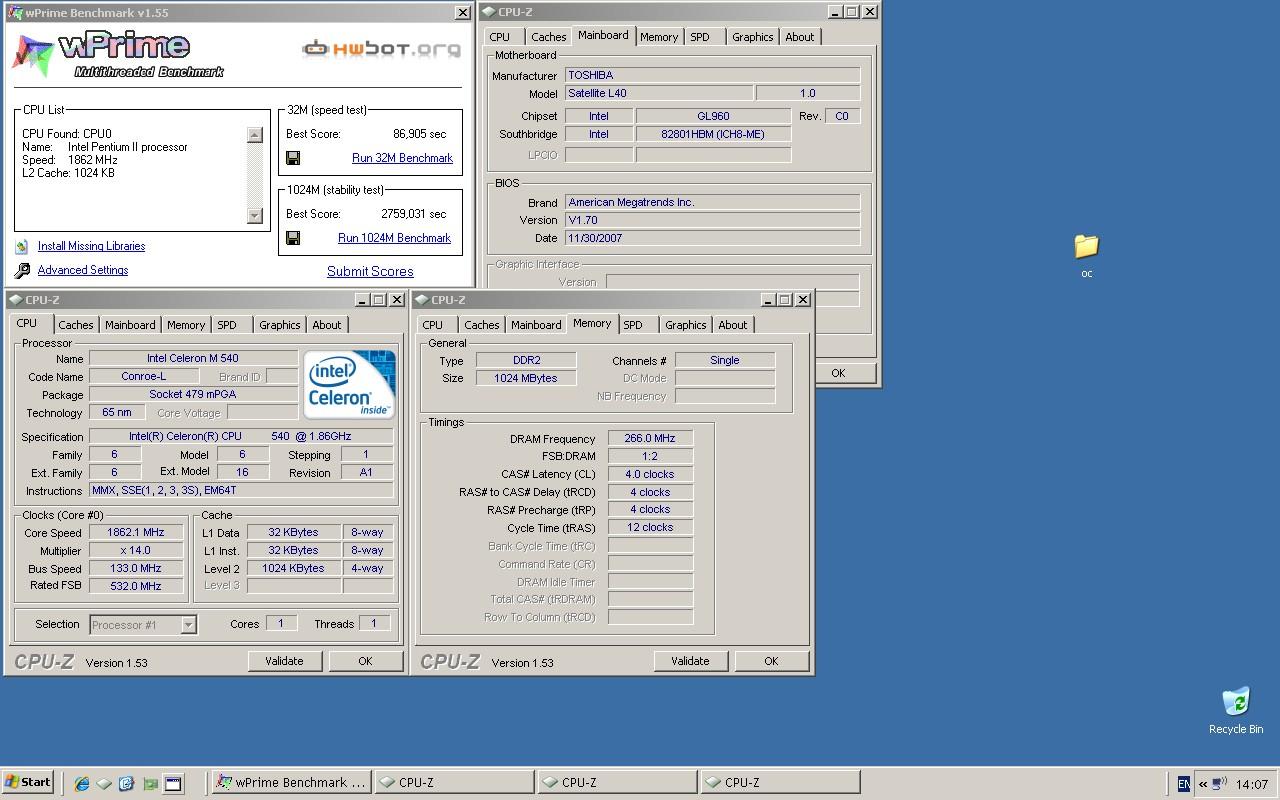Click Install Missing Libraries link
This screenshot has height=800, width=1280.
coord(91,246)
